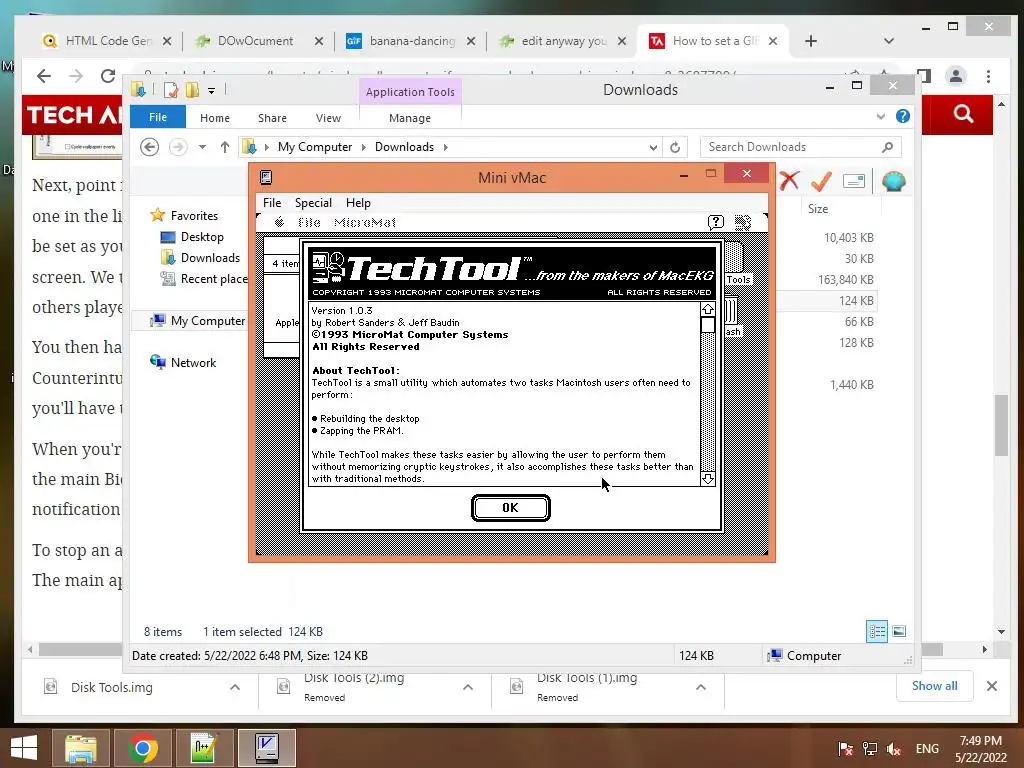Viewport: 1024px width, 768px height.
Task: Click the rename toolbar icon
Action: pyautogui.click(x=854, y=181)
